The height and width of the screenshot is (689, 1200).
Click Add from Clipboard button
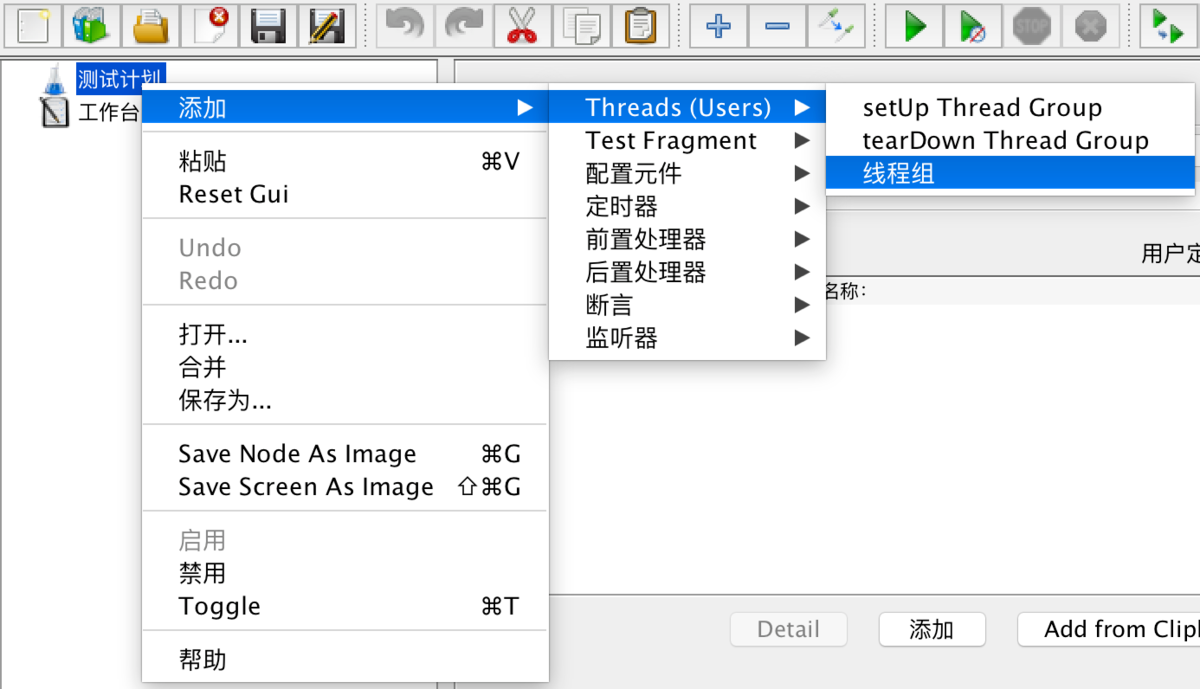1109,629
